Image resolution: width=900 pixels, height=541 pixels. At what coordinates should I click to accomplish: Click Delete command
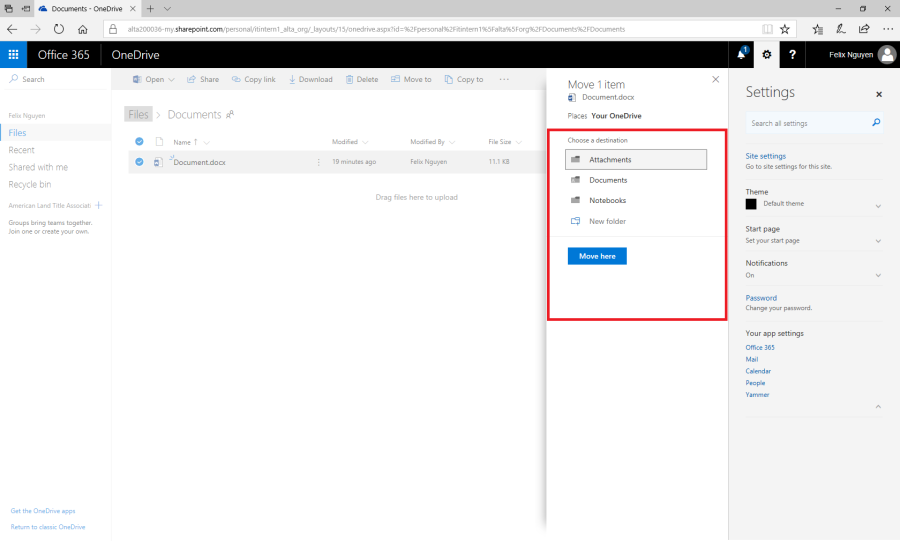click(362, 79)
